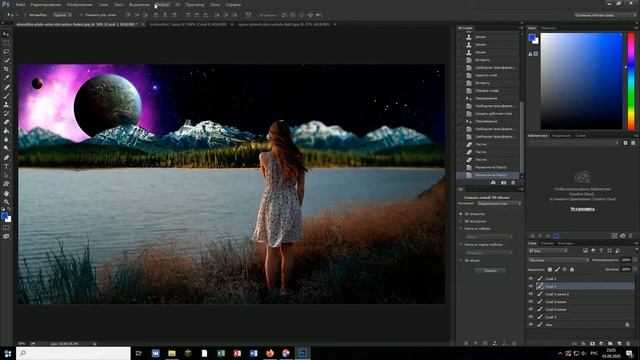Select the Clone Stamp tool
Image resolution: width=640 pixels, height=360 pixels.
(x=6, y=104)
